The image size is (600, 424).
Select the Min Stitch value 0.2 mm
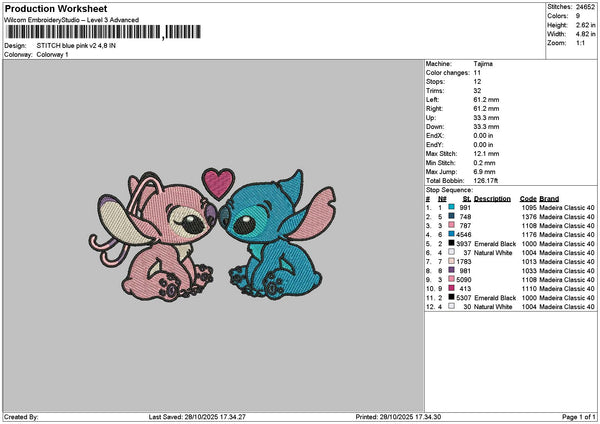tap(484, 163)
